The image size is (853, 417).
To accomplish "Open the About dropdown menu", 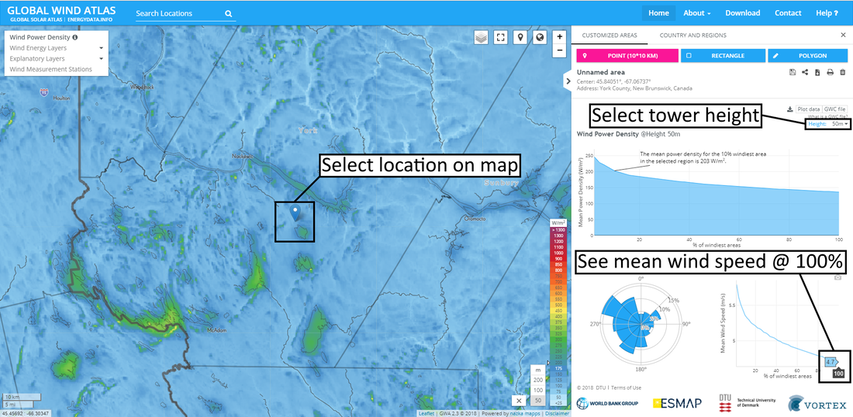I will [697, 13].
